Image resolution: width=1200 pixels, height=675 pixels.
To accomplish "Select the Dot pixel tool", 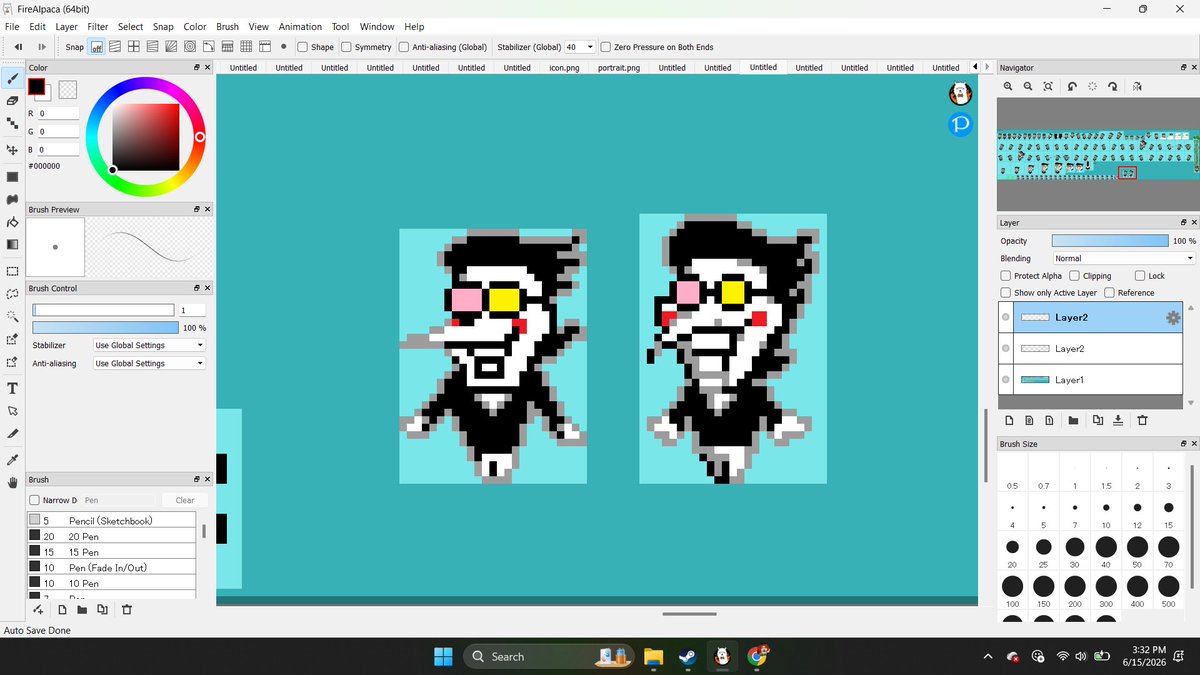I will click(x=12, y=124).
